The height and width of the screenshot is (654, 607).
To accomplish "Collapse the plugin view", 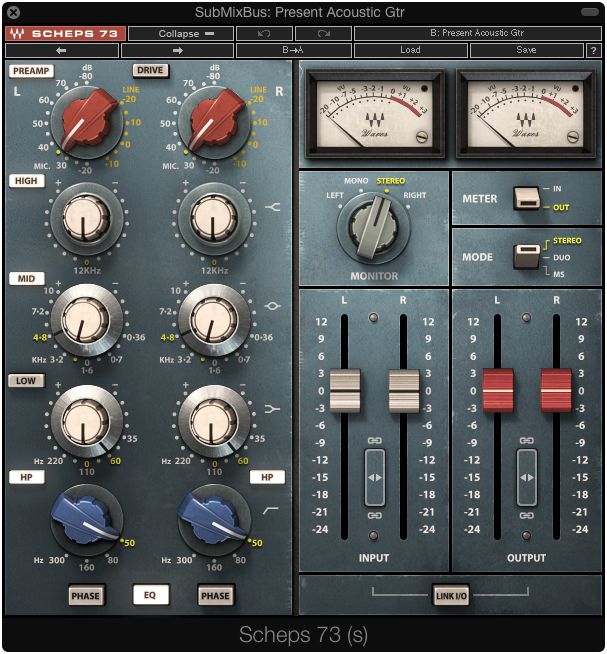I will [181, 33].
